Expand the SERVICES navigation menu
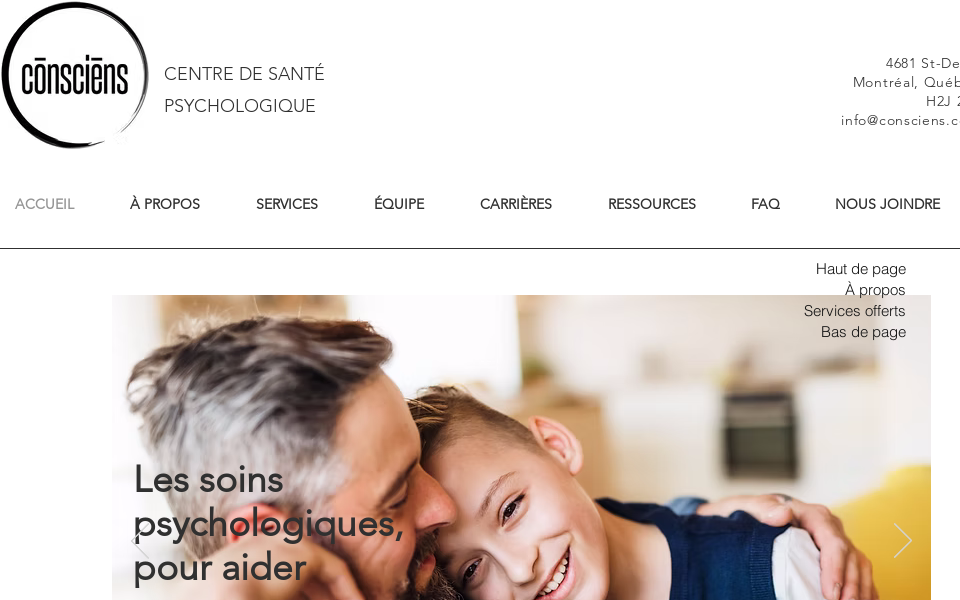 point(287,204)
